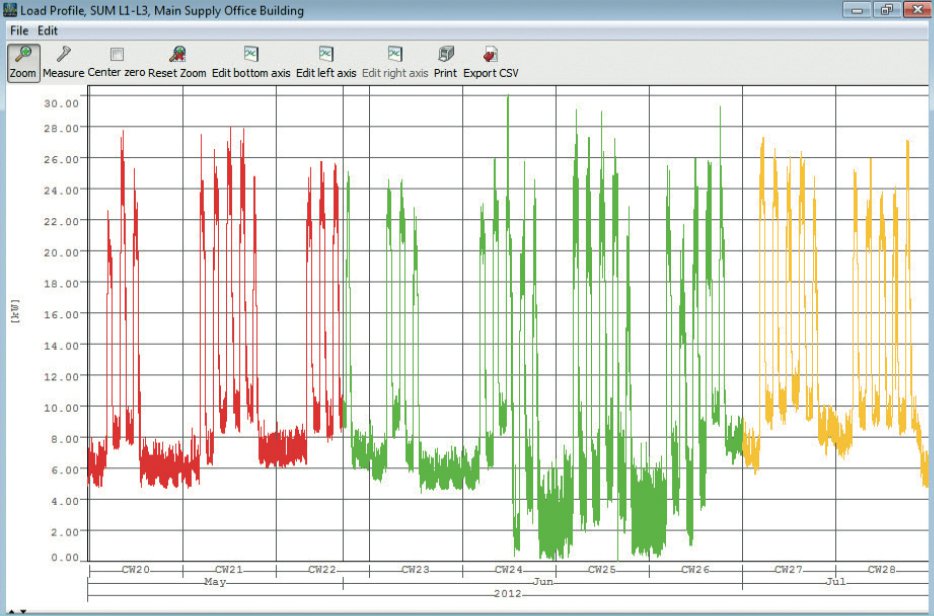Click the small arrows at bottom-left corner
The width and height of the screenshot is (934, 616).
click(x=15, y=611)
